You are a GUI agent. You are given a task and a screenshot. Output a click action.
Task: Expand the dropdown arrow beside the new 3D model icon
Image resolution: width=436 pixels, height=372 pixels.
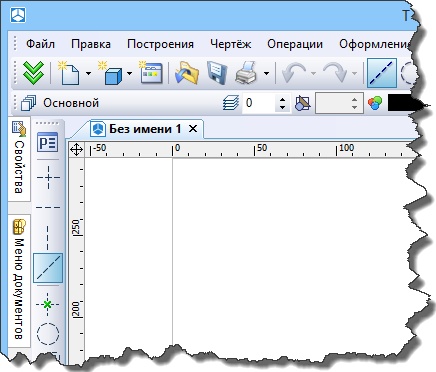[129, 73]
